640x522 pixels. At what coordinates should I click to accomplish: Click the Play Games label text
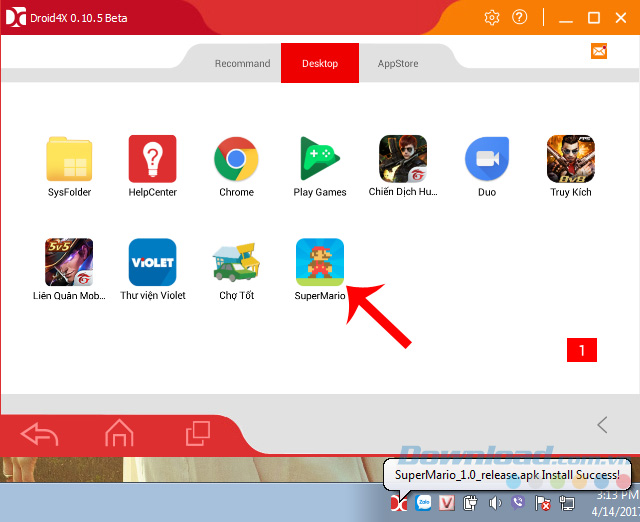coord(320,192)
